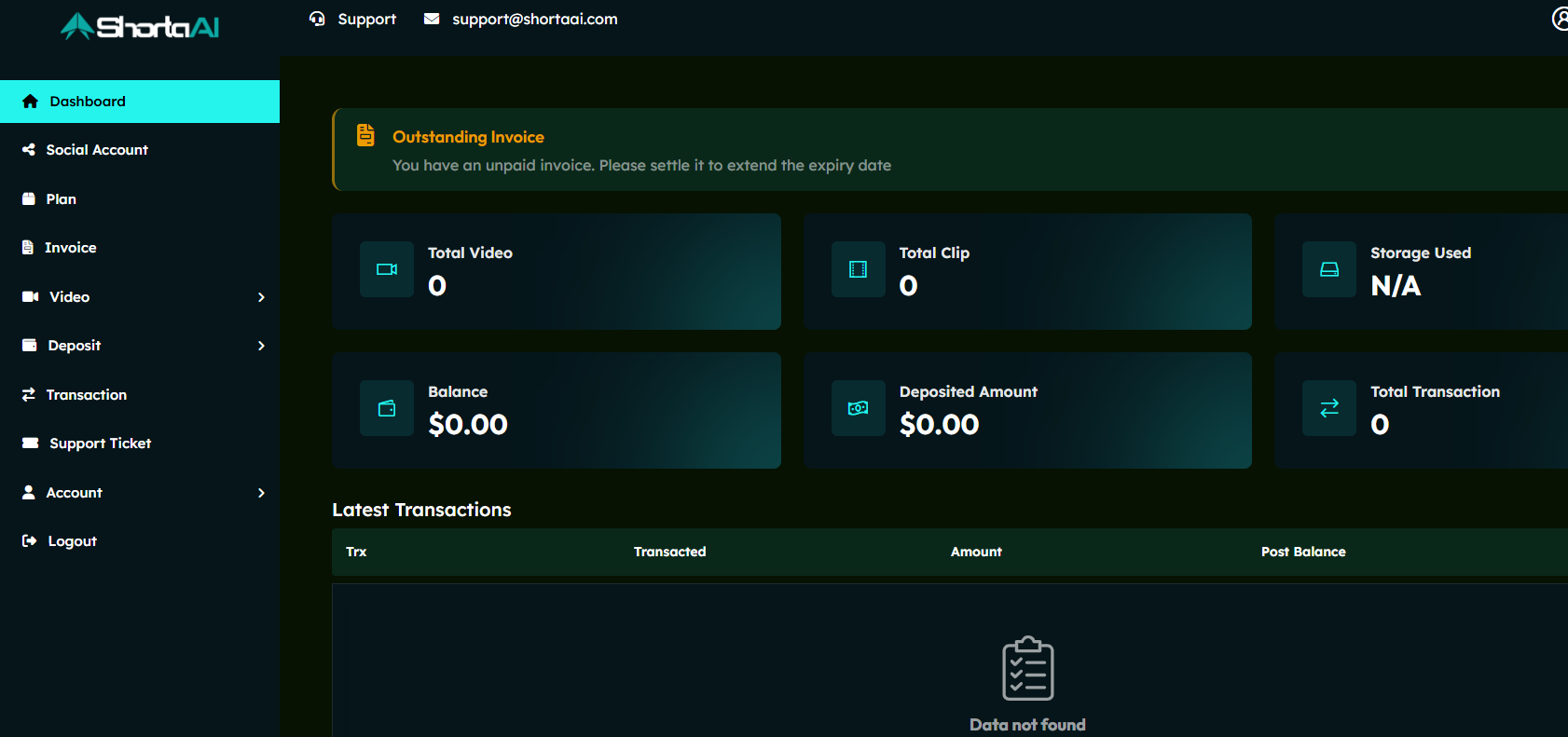Image resolution: width=1568 pixels, height=737 pixels.
Task: Click the support@shortaai.com email link
Action: 534,19
